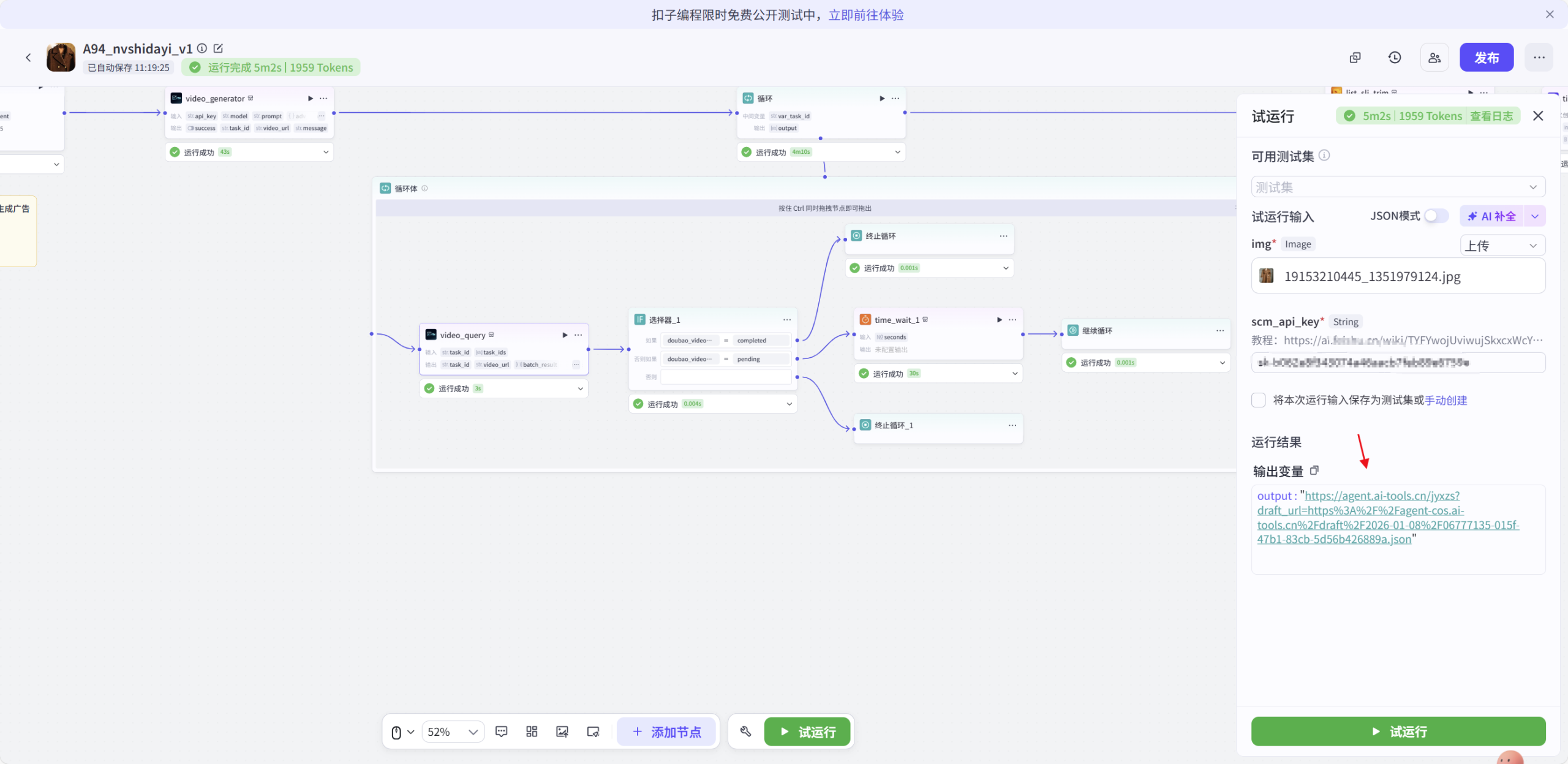Copy output variables with the copy icon

(1314, 471)
